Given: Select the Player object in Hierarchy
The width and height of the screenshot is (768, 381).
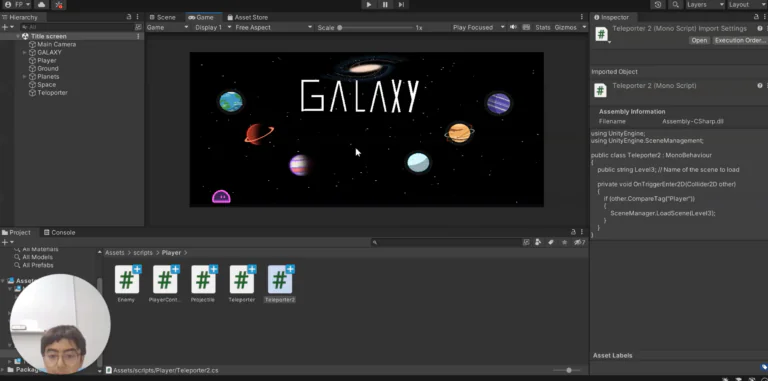Looking at the screenshot, I should click(47, 60).
